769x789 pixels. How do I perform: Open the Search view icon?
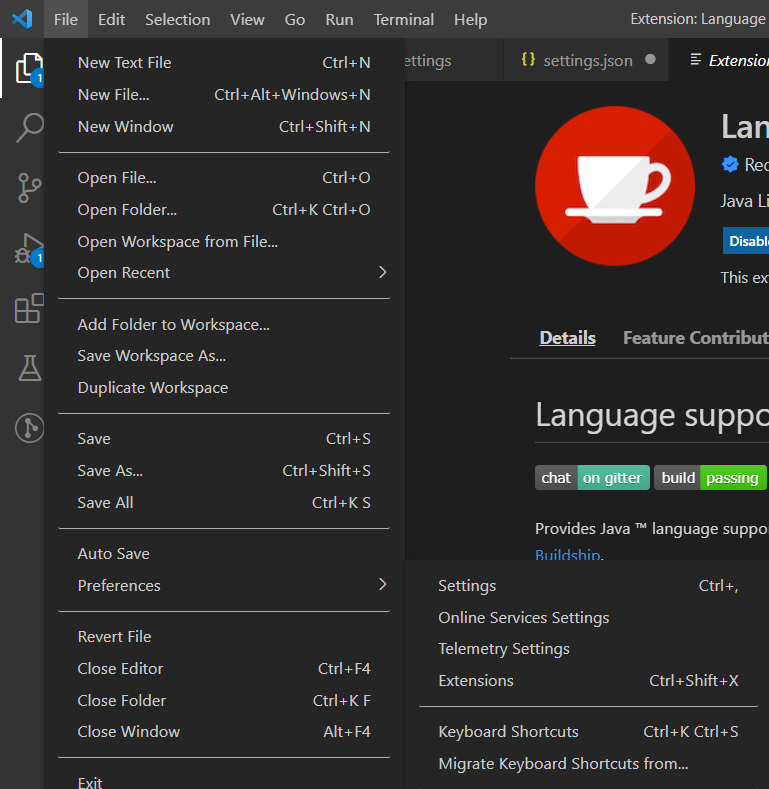[30, 128]
